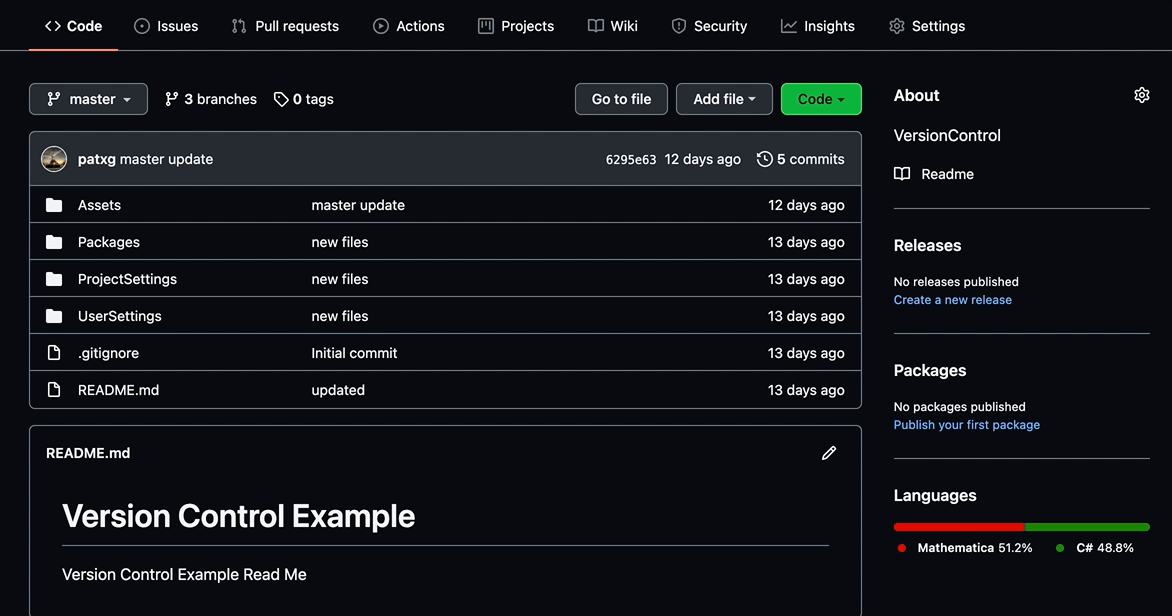
Task: Open the master update commit message
Action: click(166, 159)
